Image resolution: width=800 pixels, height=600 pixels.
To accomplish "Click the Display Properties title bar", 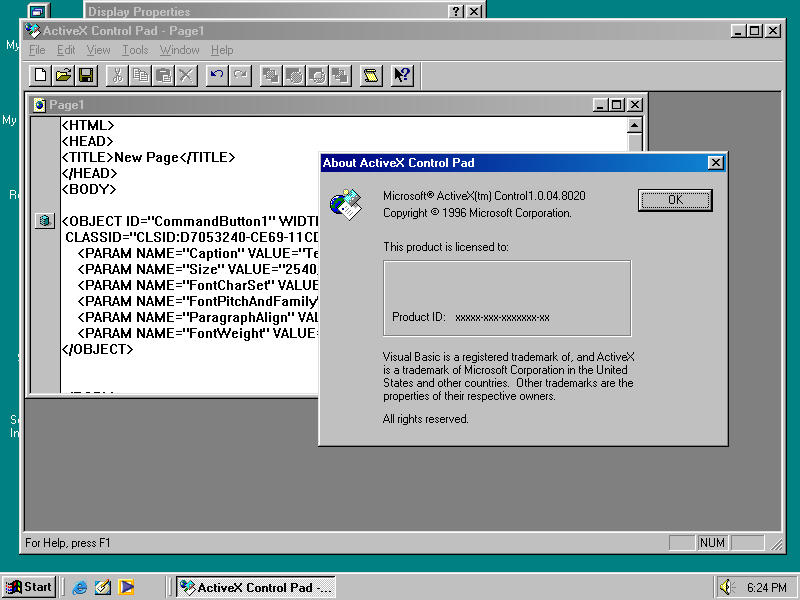I will (x=285, y=10).
